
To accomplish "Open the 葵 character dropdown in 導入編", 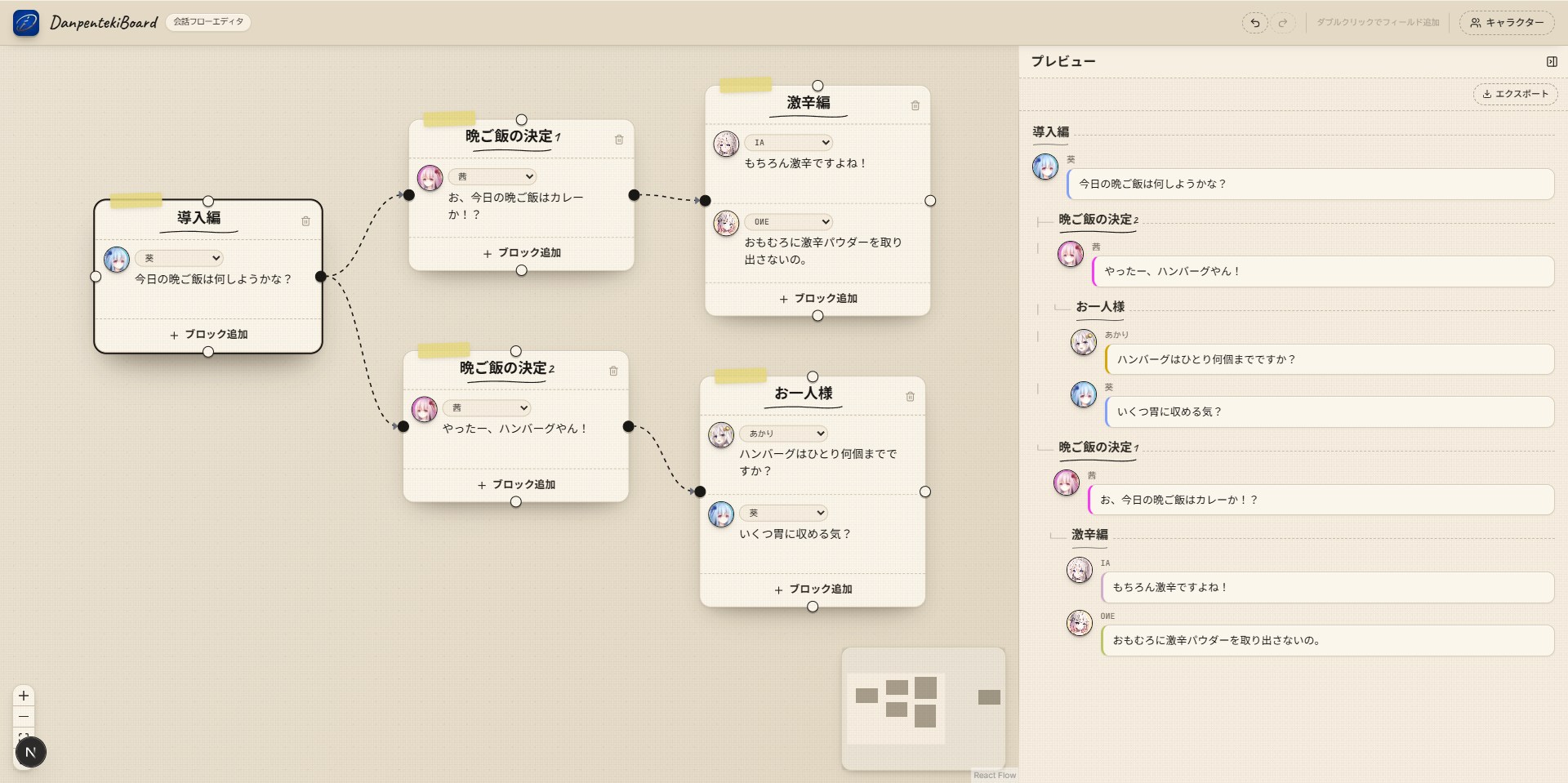I will (180, 258).
